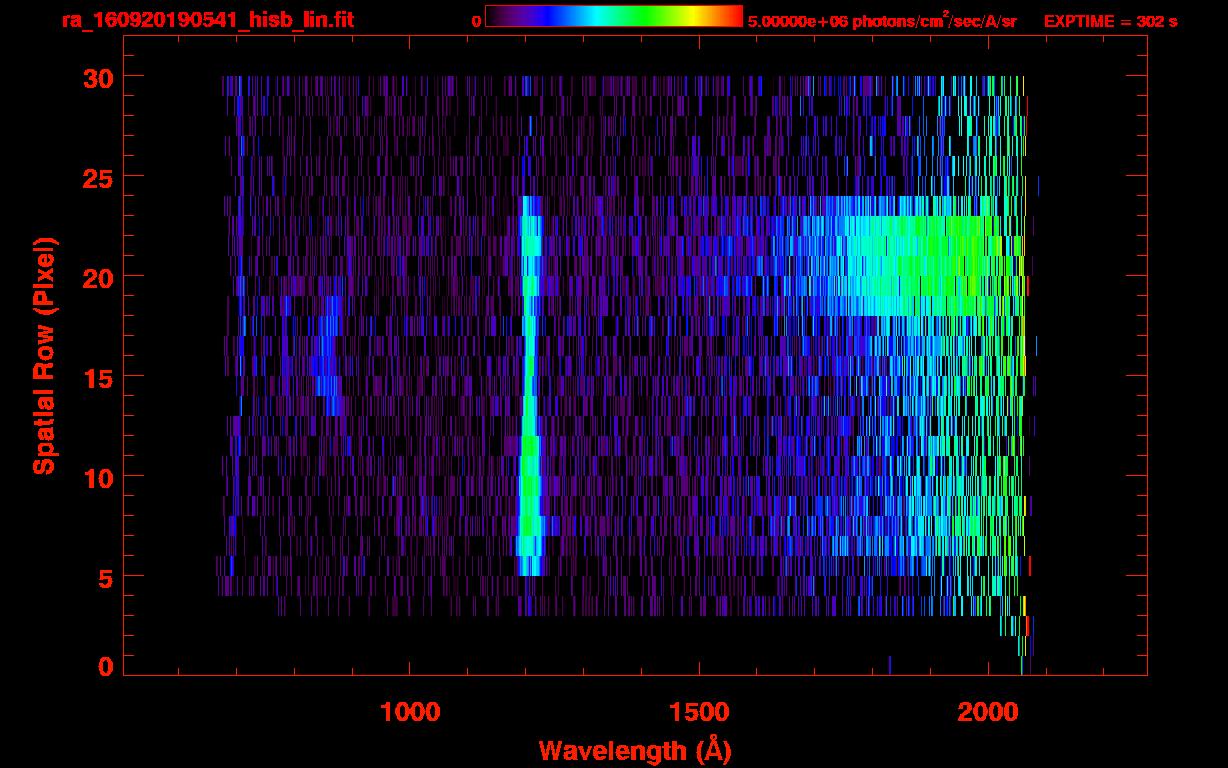Click the colorbar minimum value 0

(476, 22)
